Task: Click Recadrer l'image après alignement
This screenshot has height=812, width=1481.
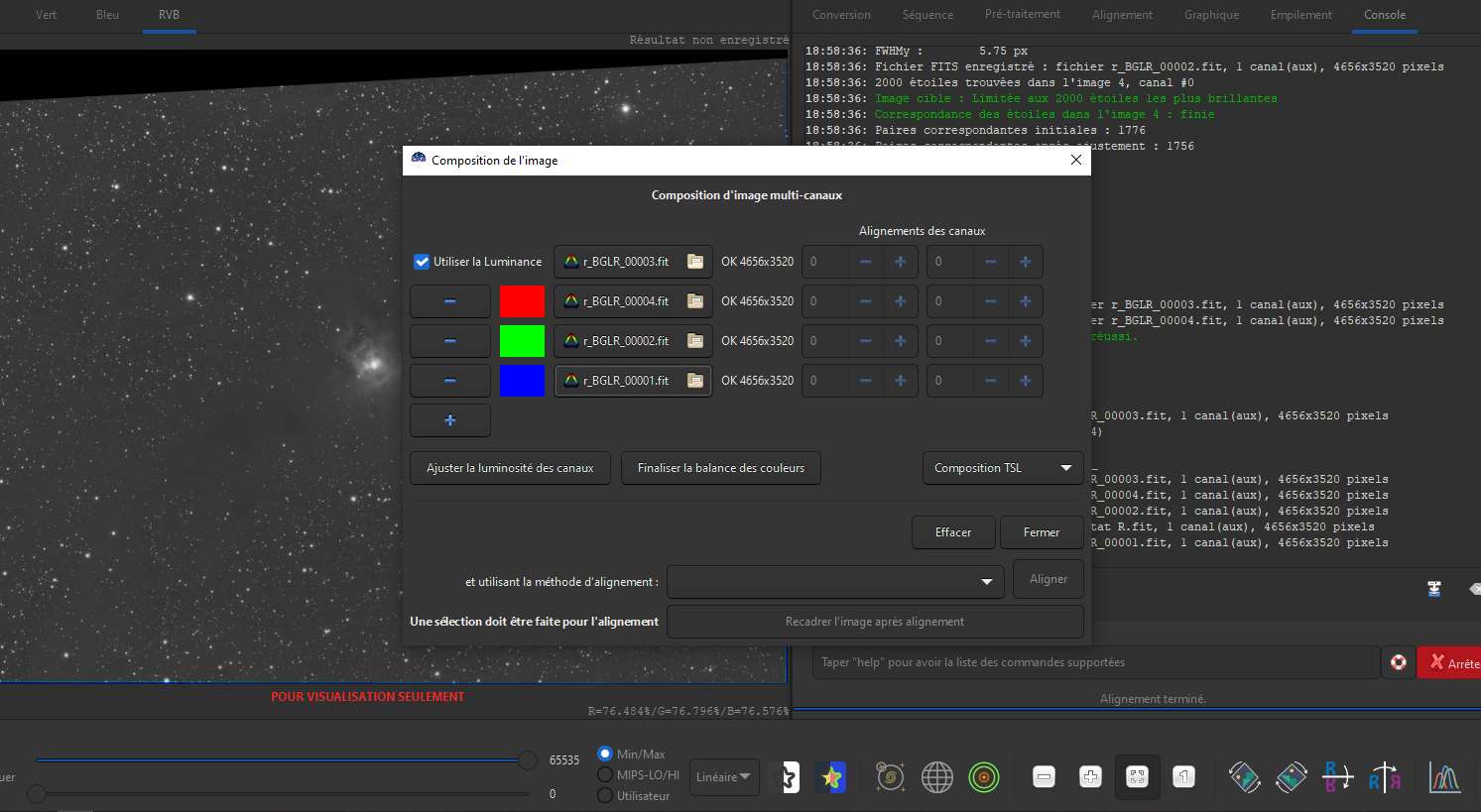Action: click(875, 622)
